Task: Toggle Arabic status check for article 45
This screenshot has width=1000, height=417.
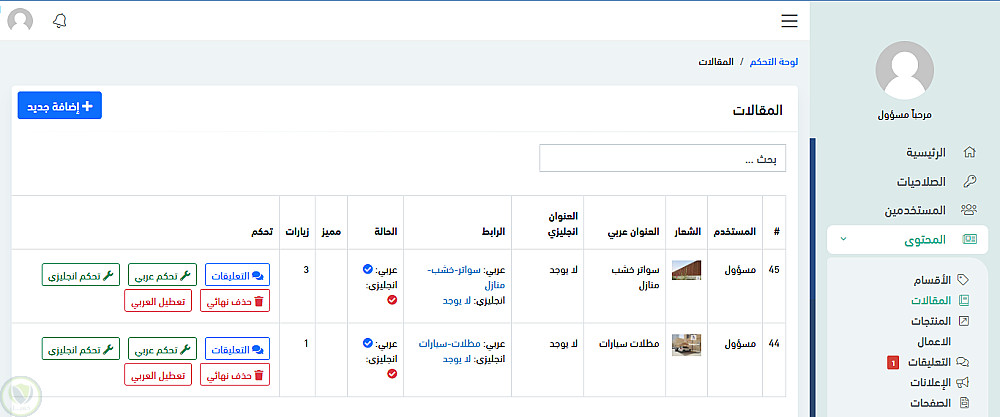Action: tap(368, 269)
